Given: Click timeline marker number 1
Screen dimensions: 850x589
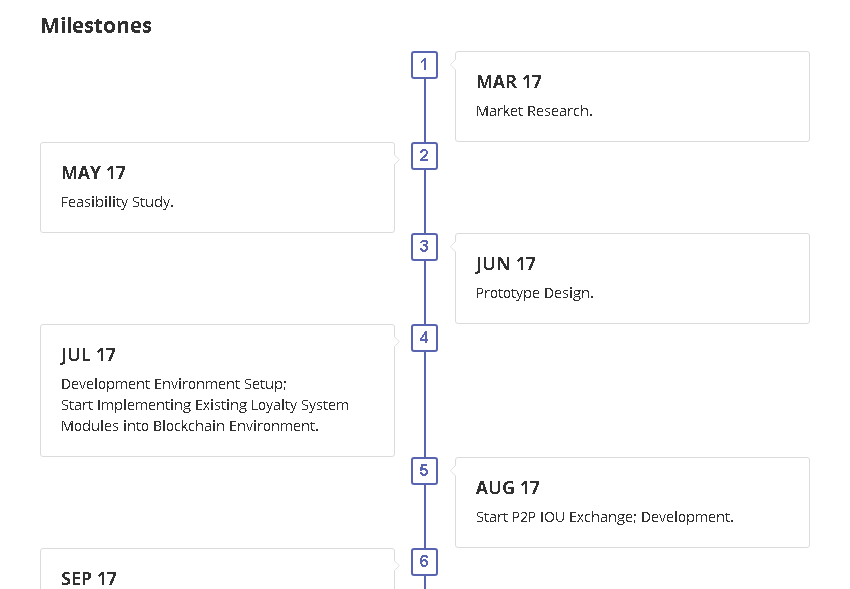Looking at the screenshot, I should 424,65.
